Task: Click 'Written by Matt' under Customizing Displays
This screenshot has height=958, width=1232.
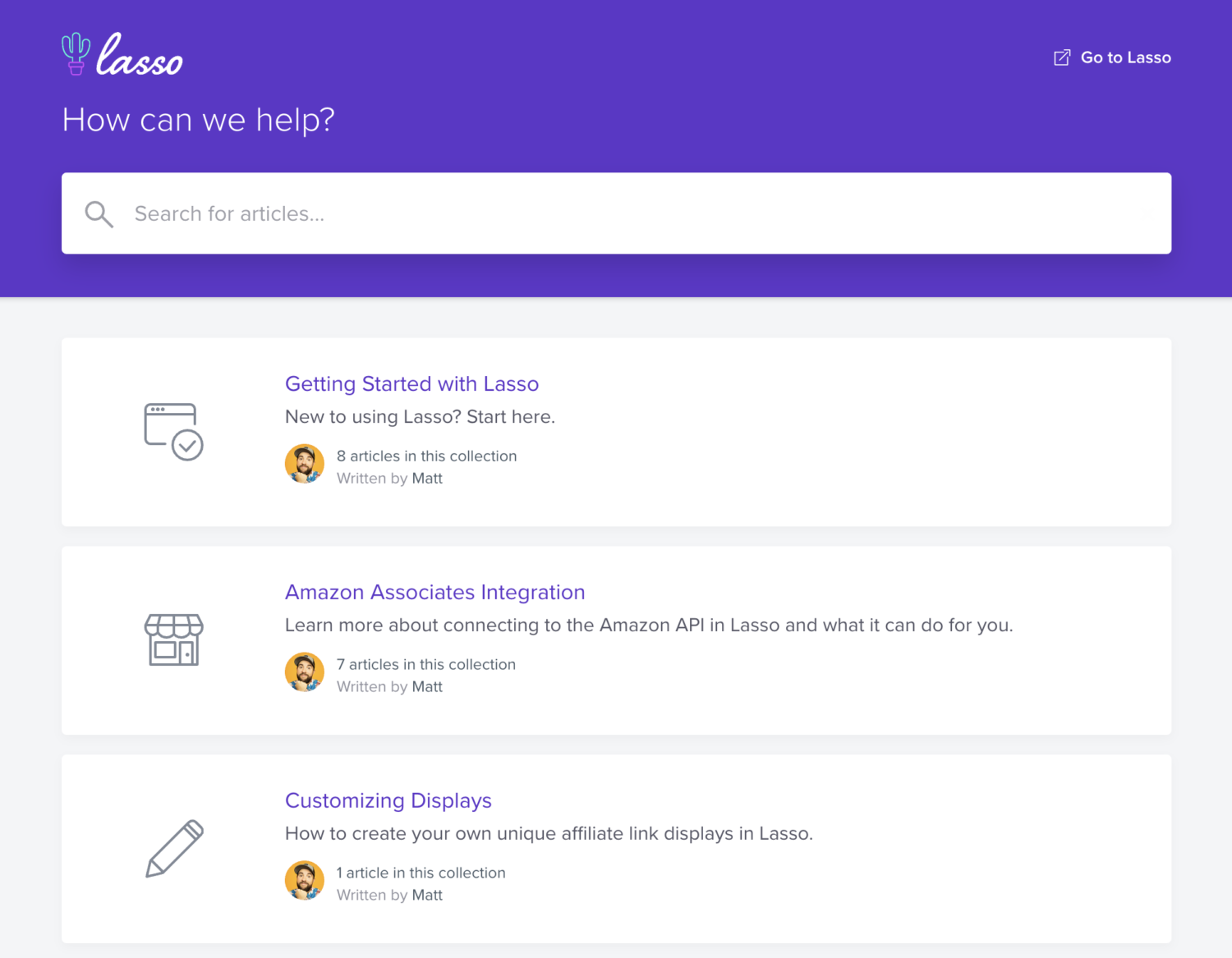Action: pos(389,896)
